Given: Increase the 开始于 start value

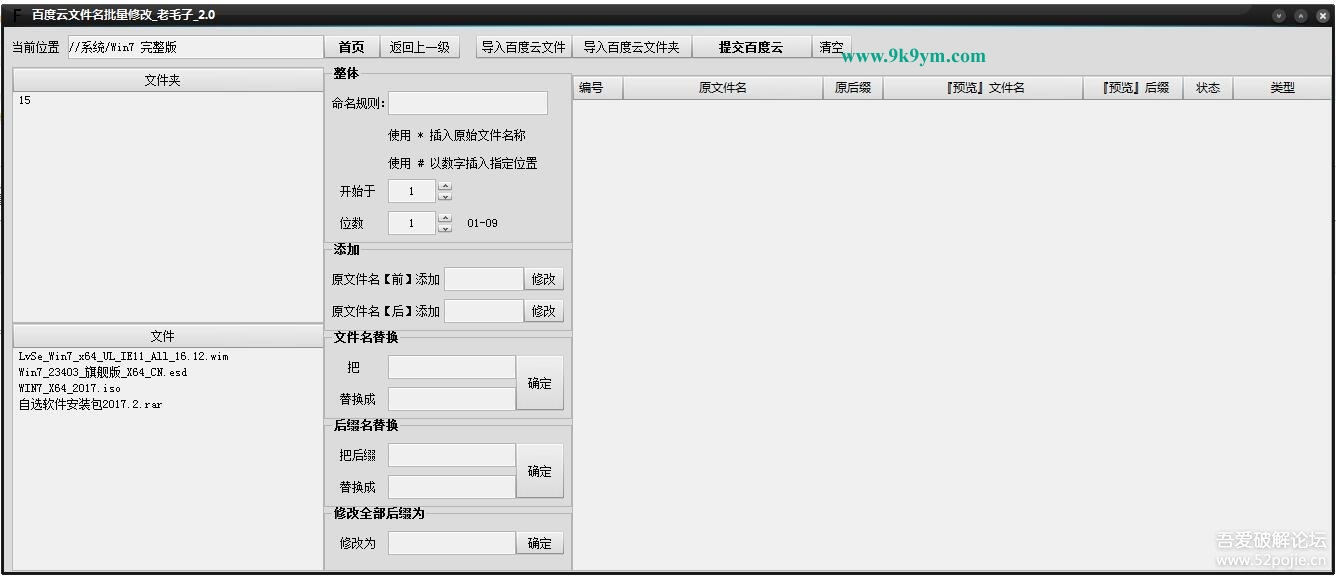Looking at the screenshot, I should coord(445,186).
